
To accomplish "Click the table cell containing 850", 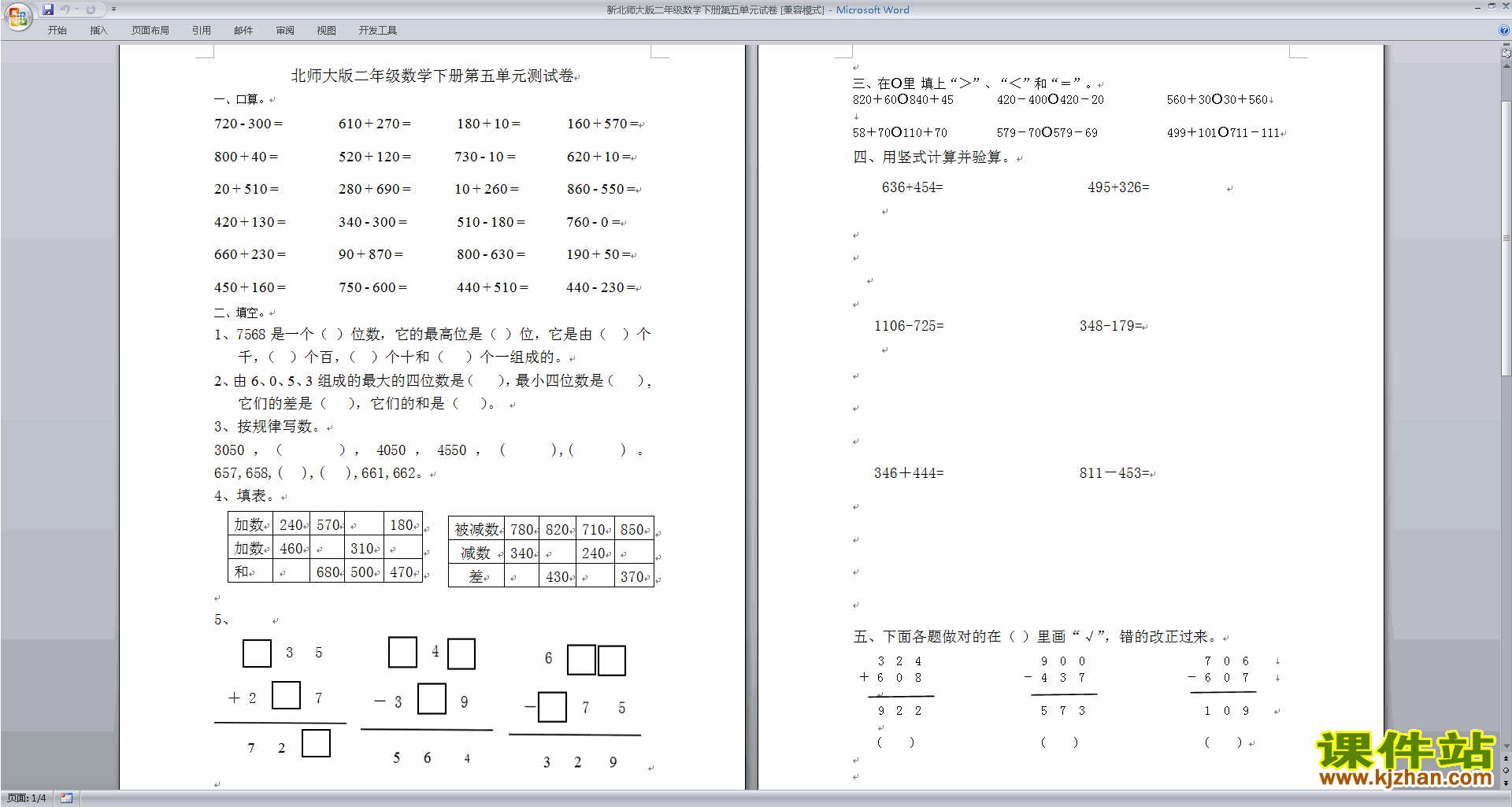I will pyautogui.click(x=635, y=529).
